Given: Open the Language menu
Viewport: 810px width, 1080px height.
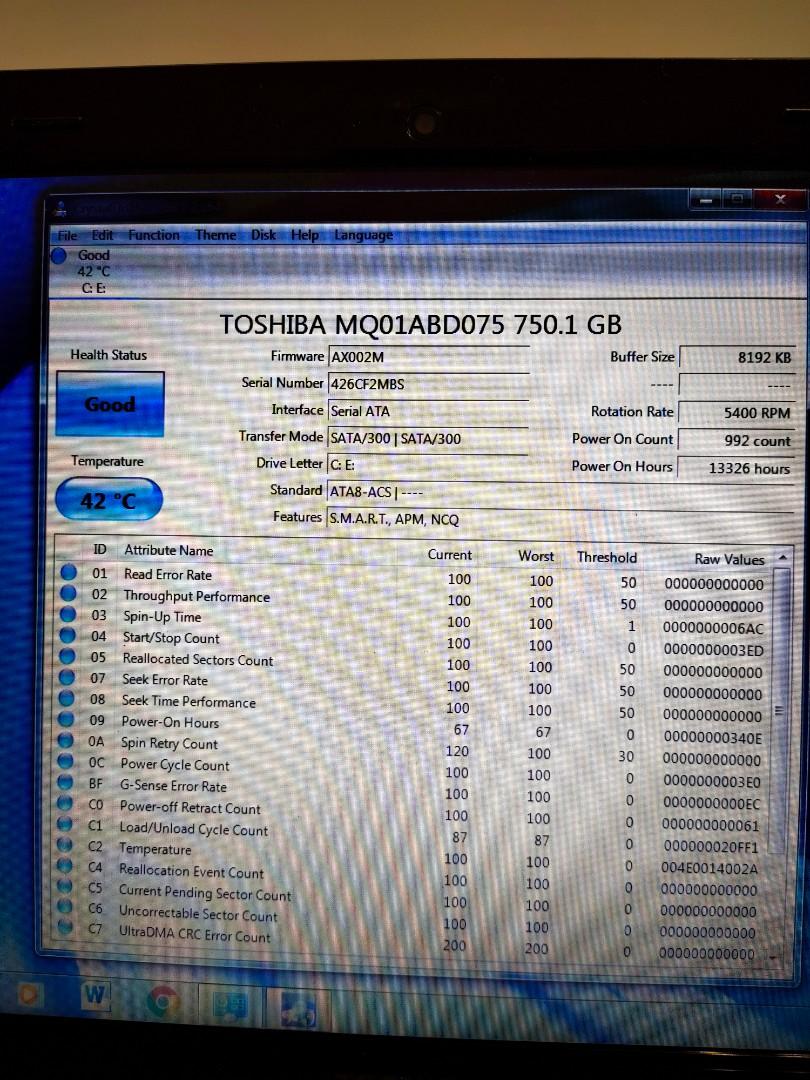Looking at the screenshot, I should click(x=364, y=236).
